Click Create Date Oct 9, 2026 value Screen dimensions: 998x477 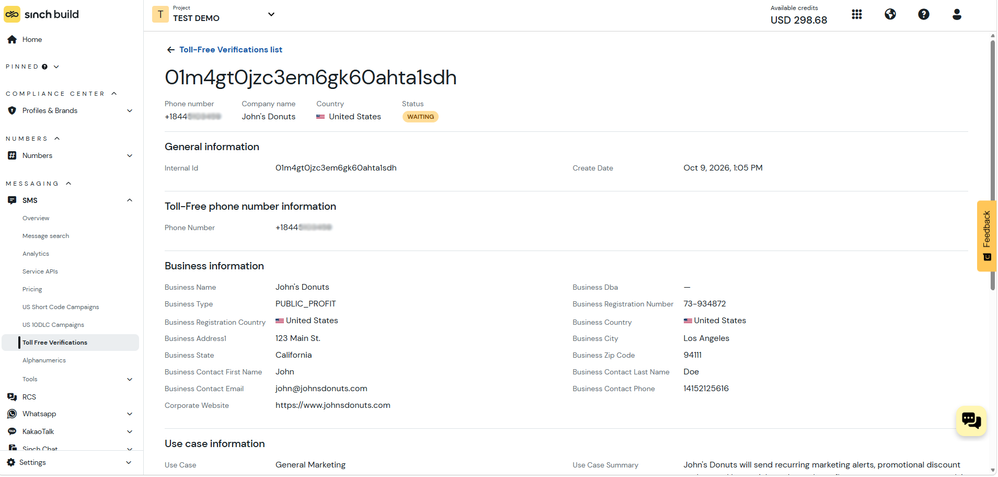(723, 168)
